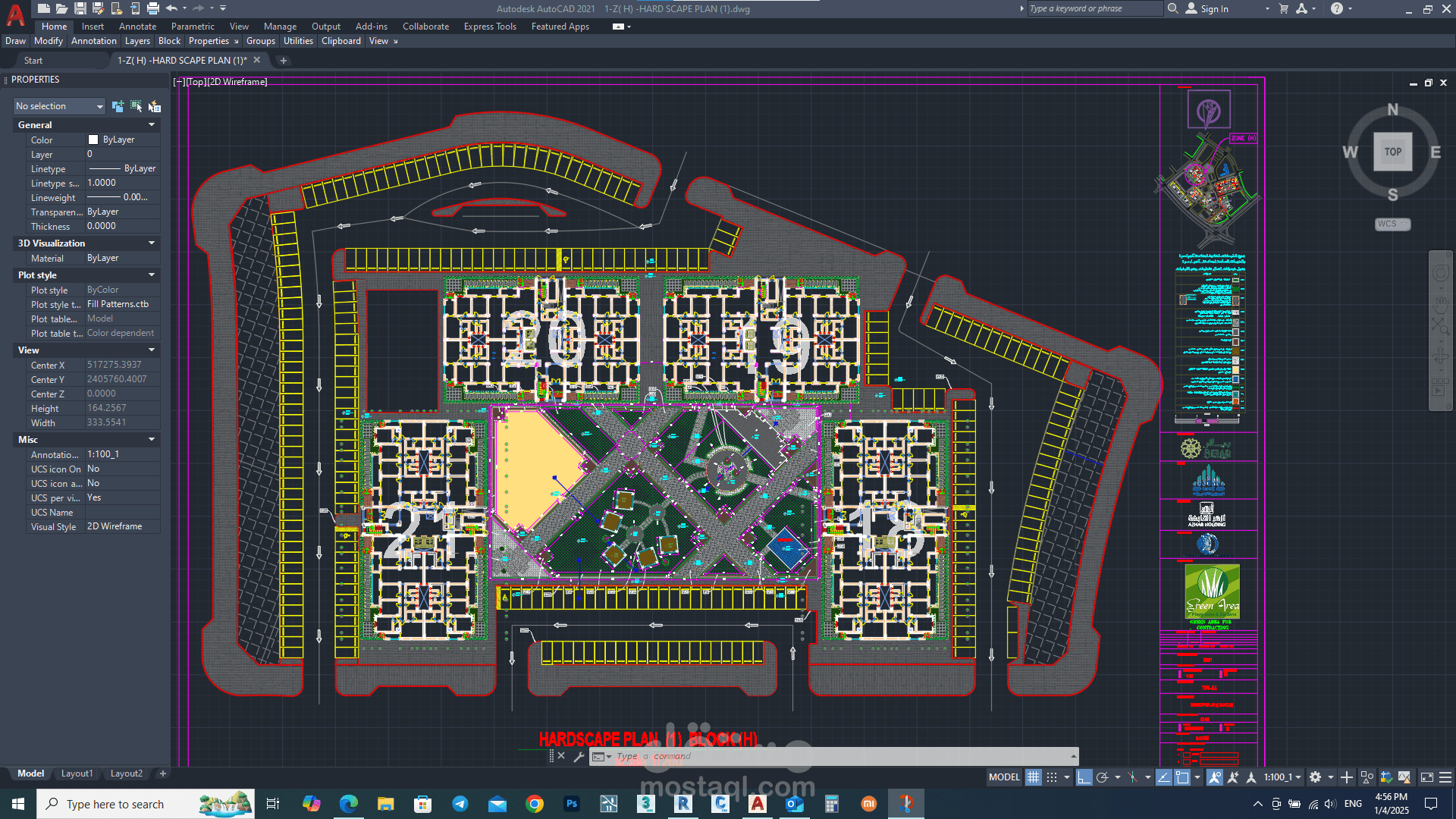Viewport: 1456px width, 819px height.
Task: Toggle the drawing grid display in status bar
Action: pos(1033,777)
